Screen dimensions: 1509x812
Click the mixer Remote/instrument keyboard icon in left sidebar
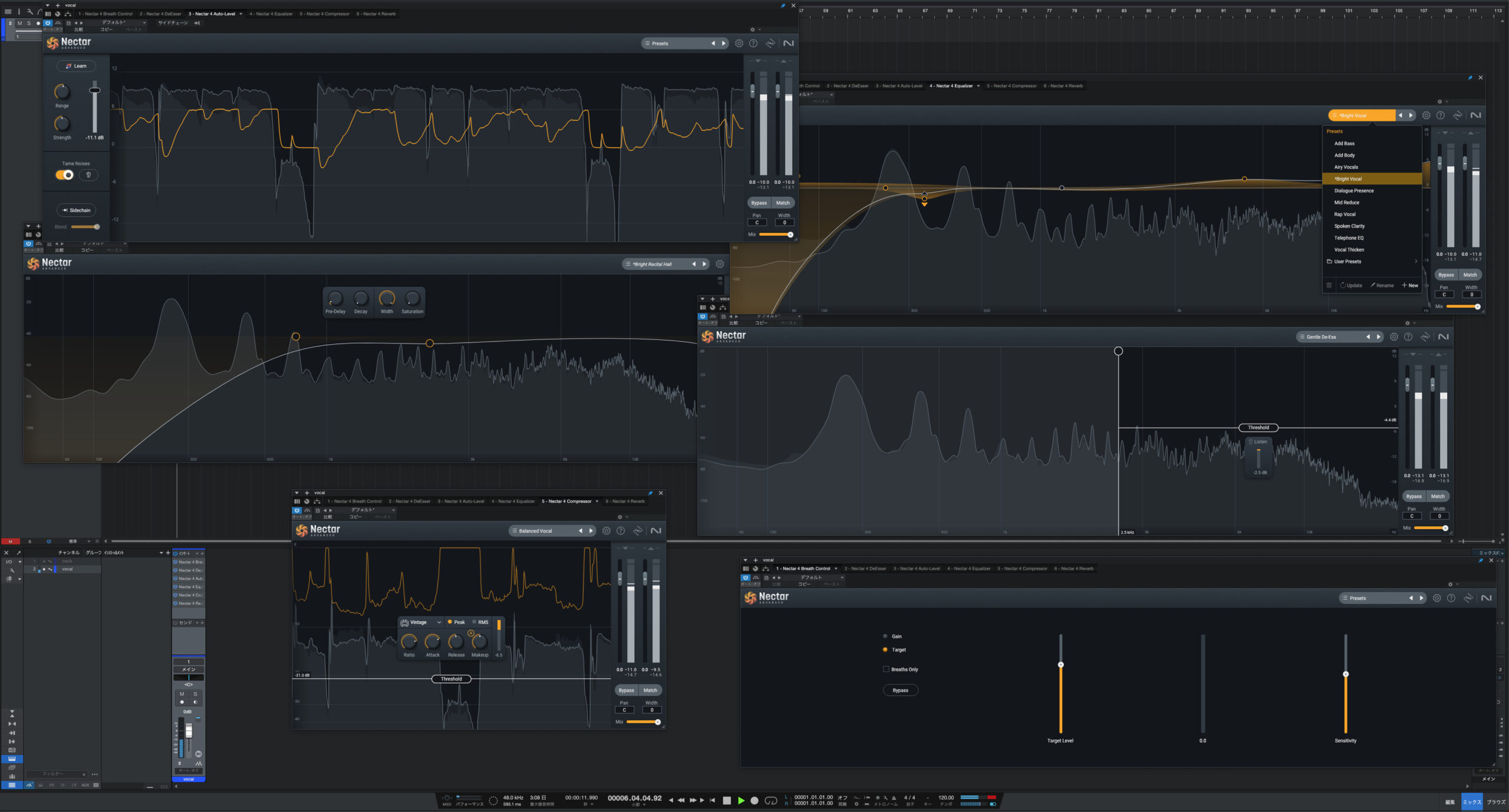[x=12, y=760]
